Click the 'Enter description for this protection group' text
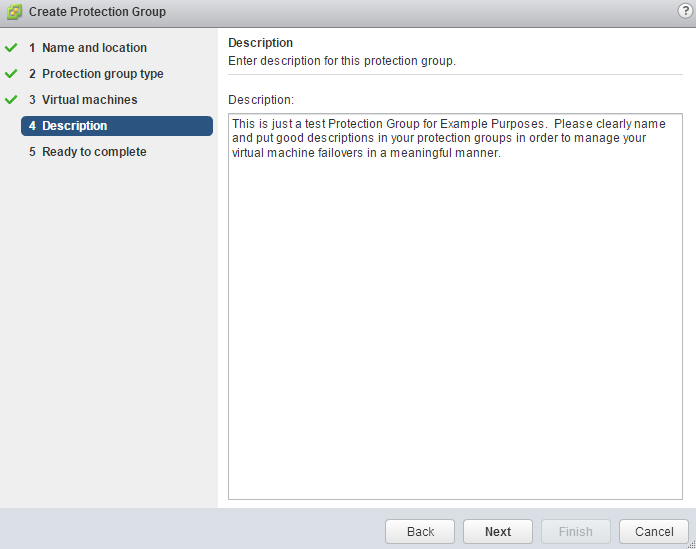 click(342, 61)
